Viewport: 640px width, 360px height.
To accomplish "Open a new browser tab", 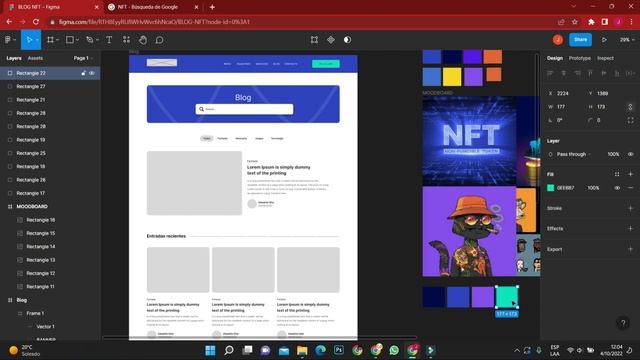I will [212, 7].
